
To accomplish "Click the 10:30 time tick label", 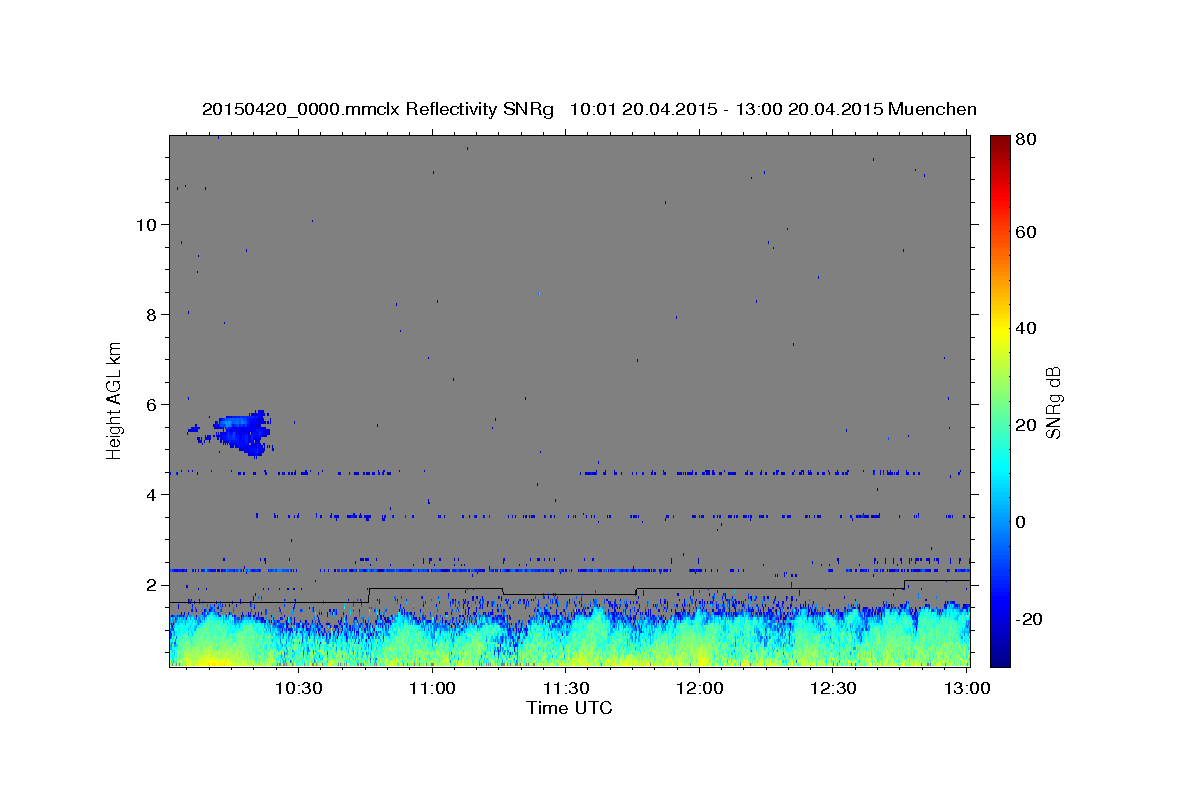I will click(299, 688).
